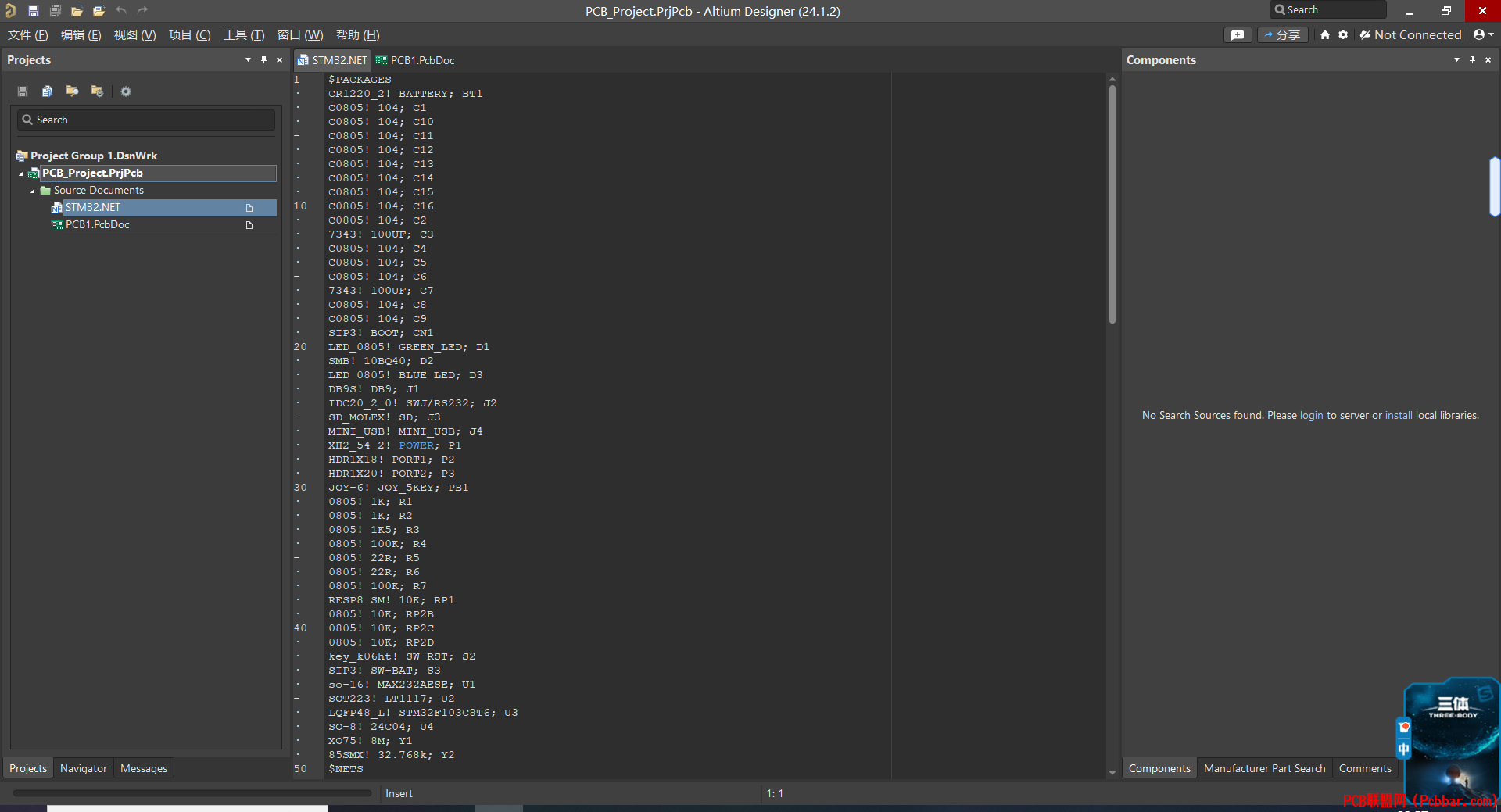Open the 视图 (V) menu

[134, 35]
